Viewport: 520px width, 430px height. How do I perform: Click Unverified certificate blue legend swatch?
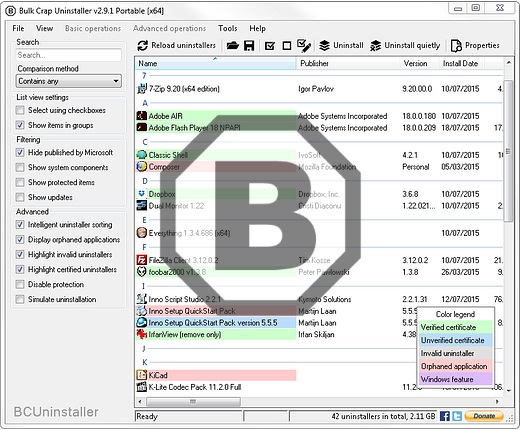point(456,340)
